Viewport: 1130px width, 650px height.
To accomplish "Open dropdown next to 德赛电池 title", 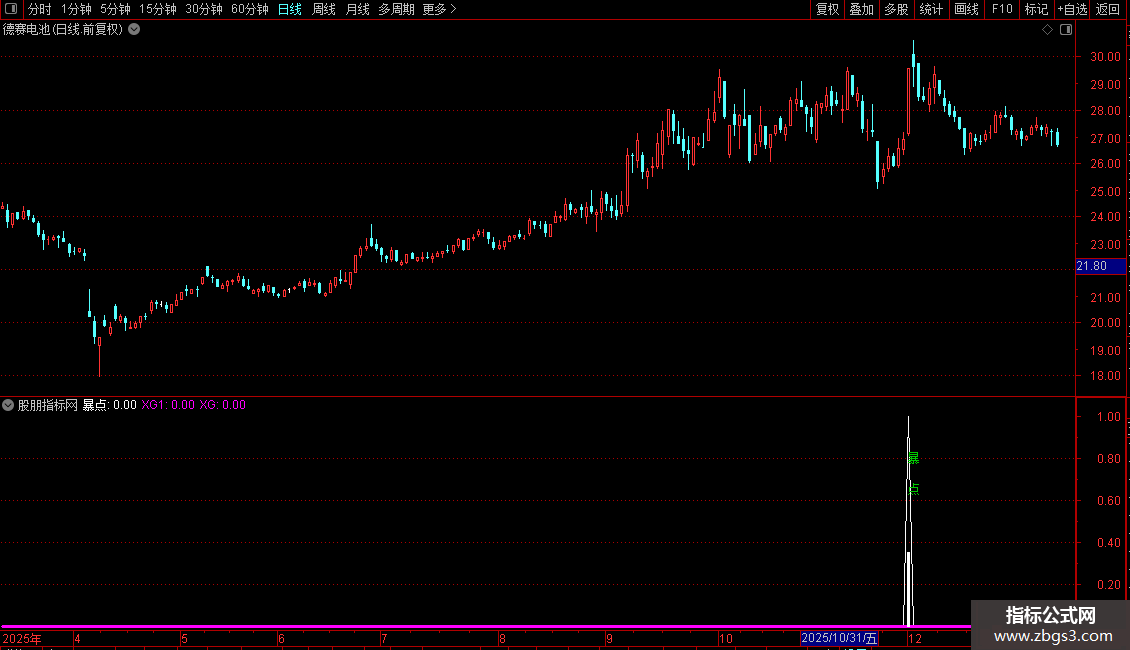I will point(134,30).
